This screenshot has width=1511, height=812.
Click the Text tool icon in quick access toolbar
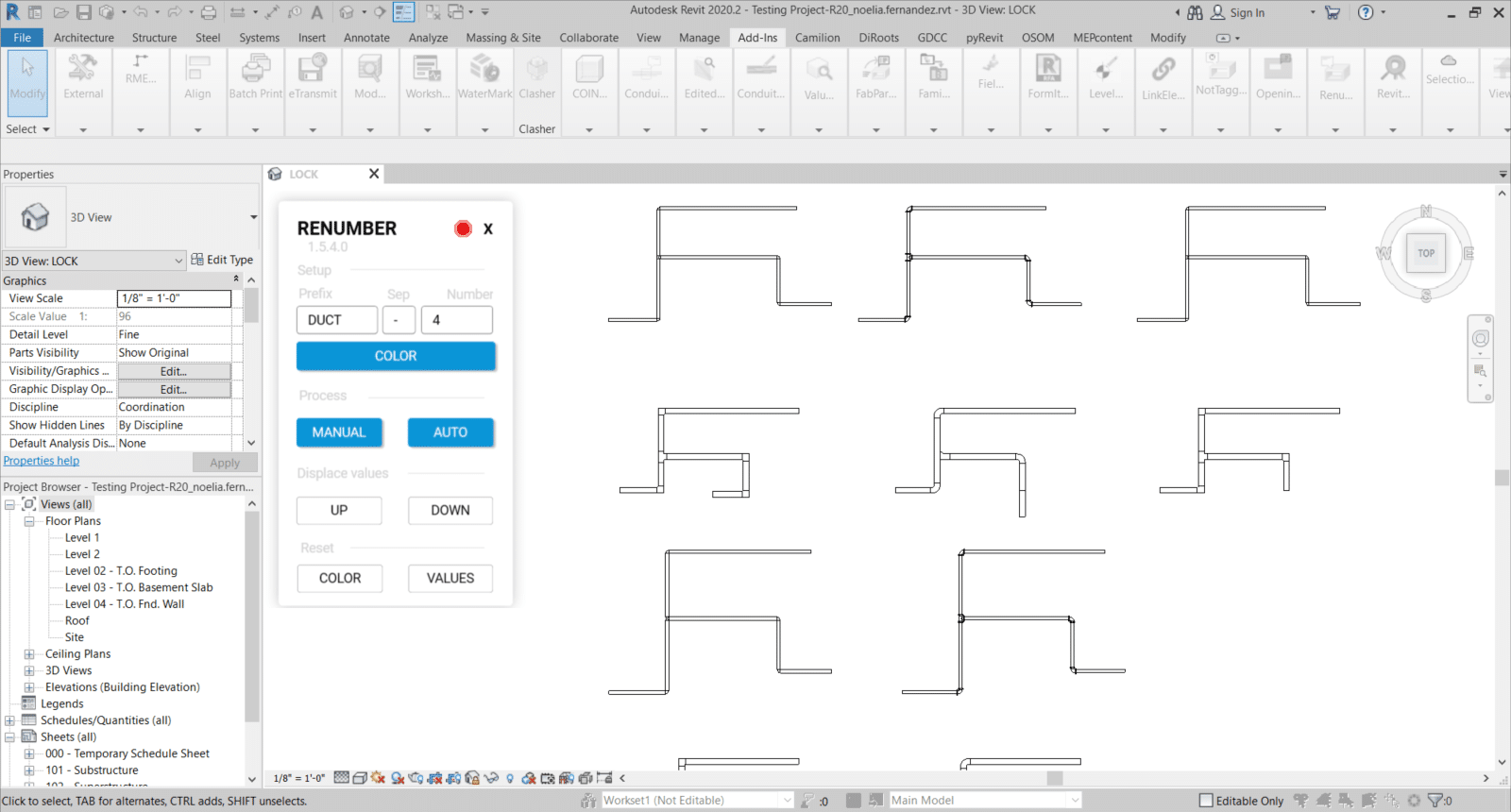[317, 12]
